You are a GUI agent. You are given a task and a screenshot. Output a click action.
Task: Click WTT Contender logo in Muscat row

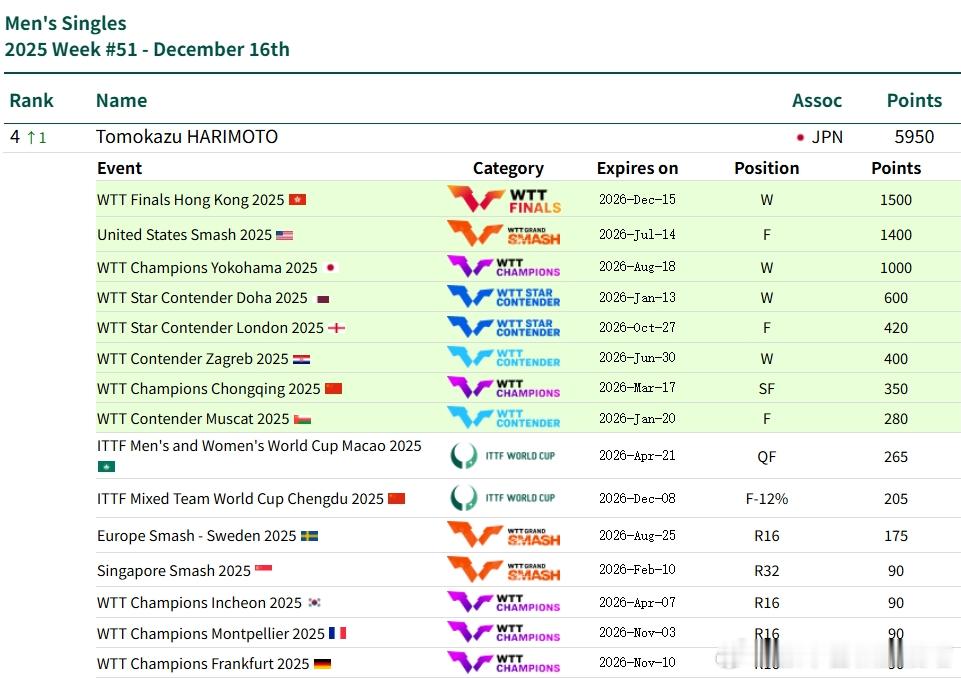[504, 418]
